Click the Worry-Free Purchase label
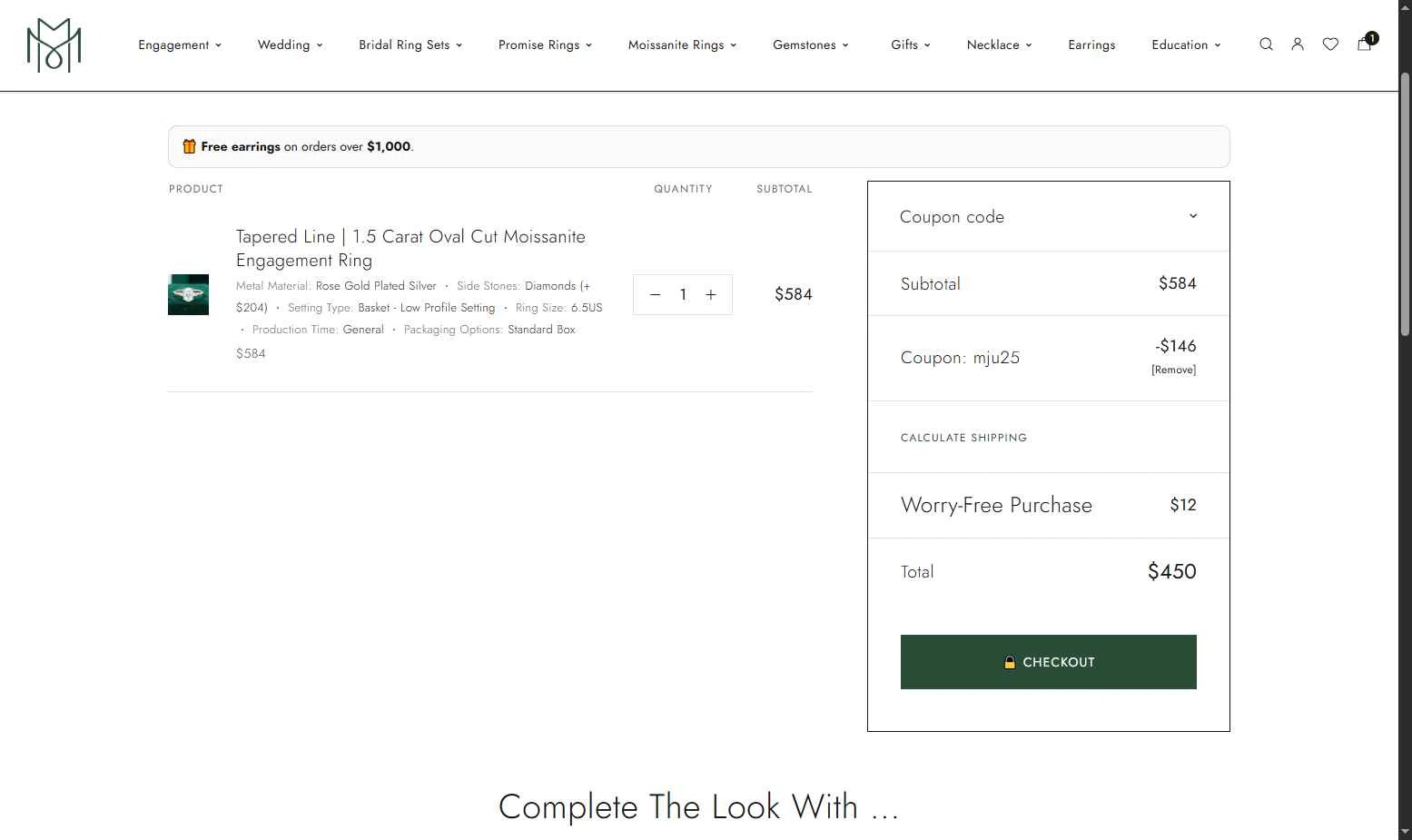Viewport: 1412px width, 840px height. (x=996, y=505)
